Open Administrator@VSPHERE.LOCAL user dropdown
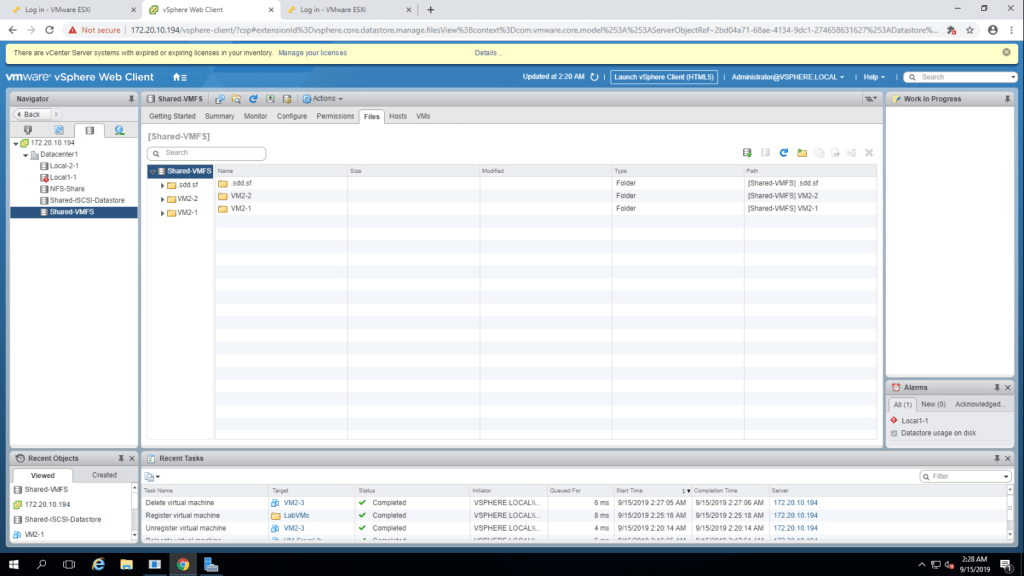Image resolution: width=1024 pixels, height=576 pixels. 787,77
